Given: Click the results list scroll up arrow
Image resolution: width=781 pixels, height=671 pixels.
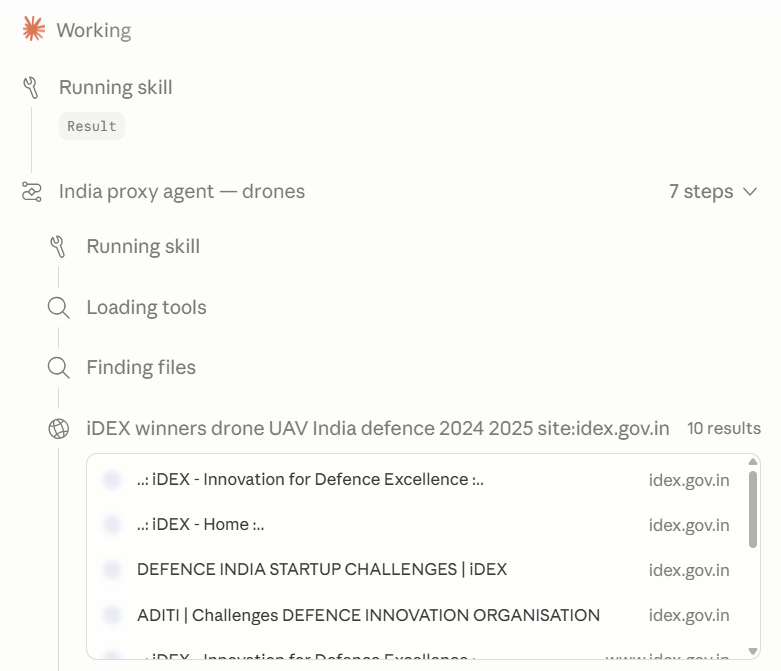Looking at the screenshot, I should 753,462.
